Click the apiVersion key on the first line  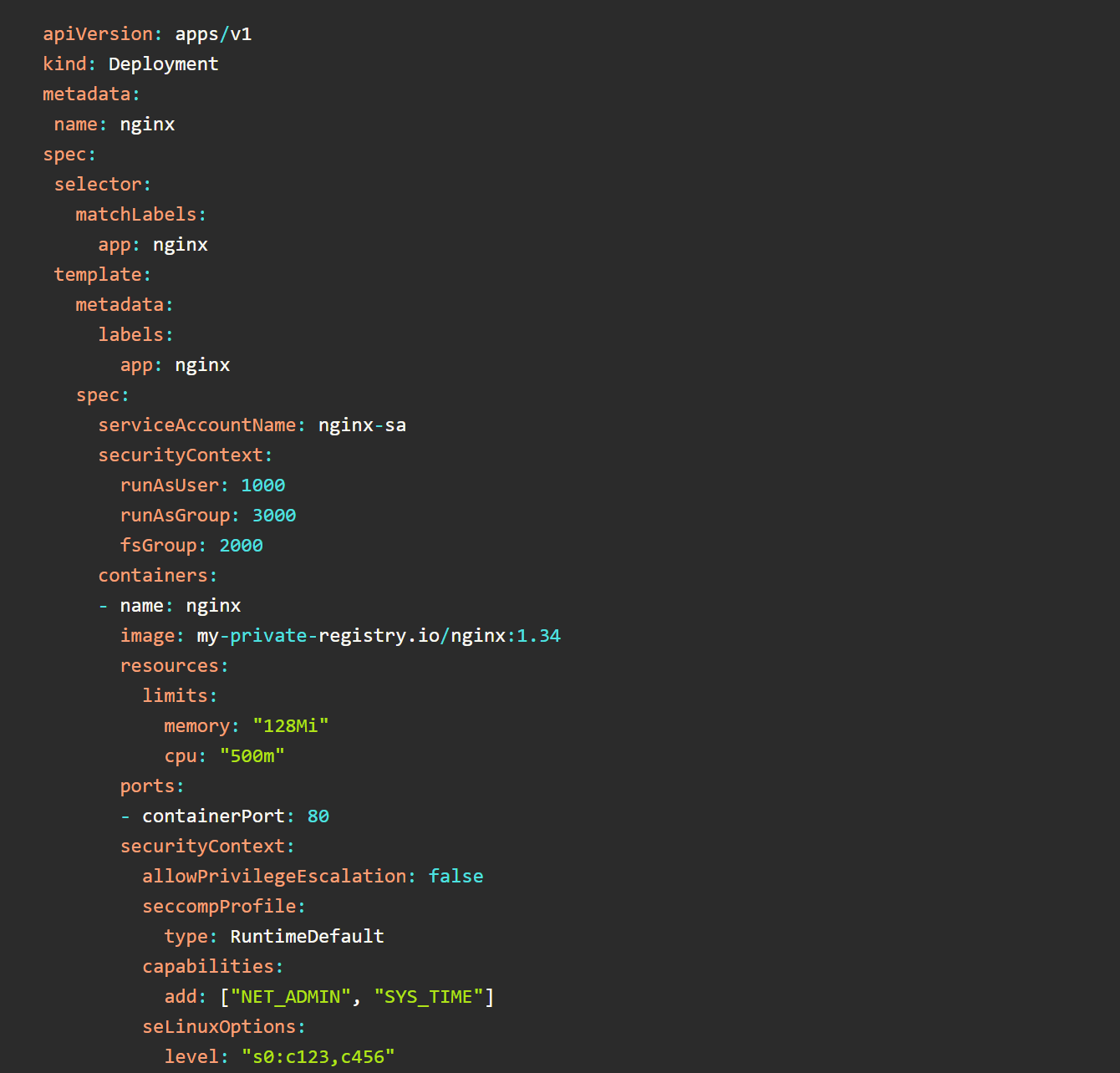98,34
